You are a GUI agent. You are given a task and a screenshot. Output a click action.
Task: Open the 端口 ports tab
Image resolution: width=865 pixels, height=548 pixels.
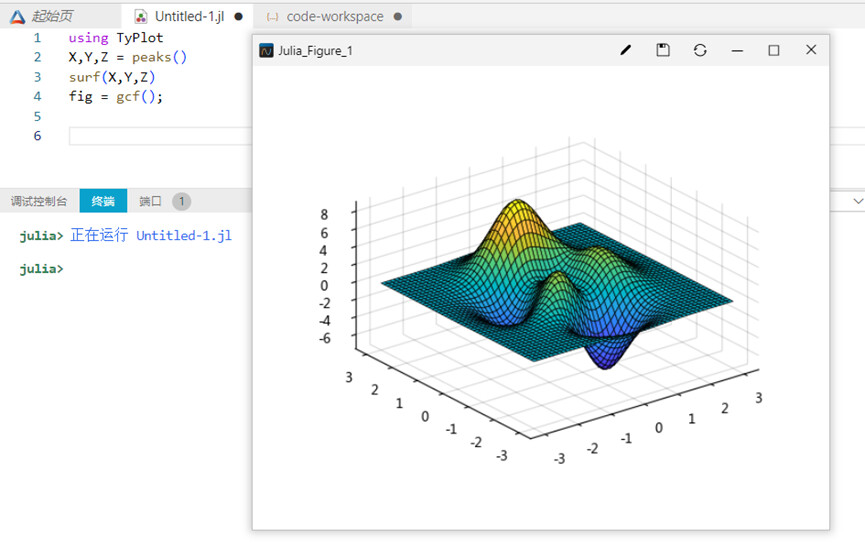pyautogui.click(x=150, y=201)
